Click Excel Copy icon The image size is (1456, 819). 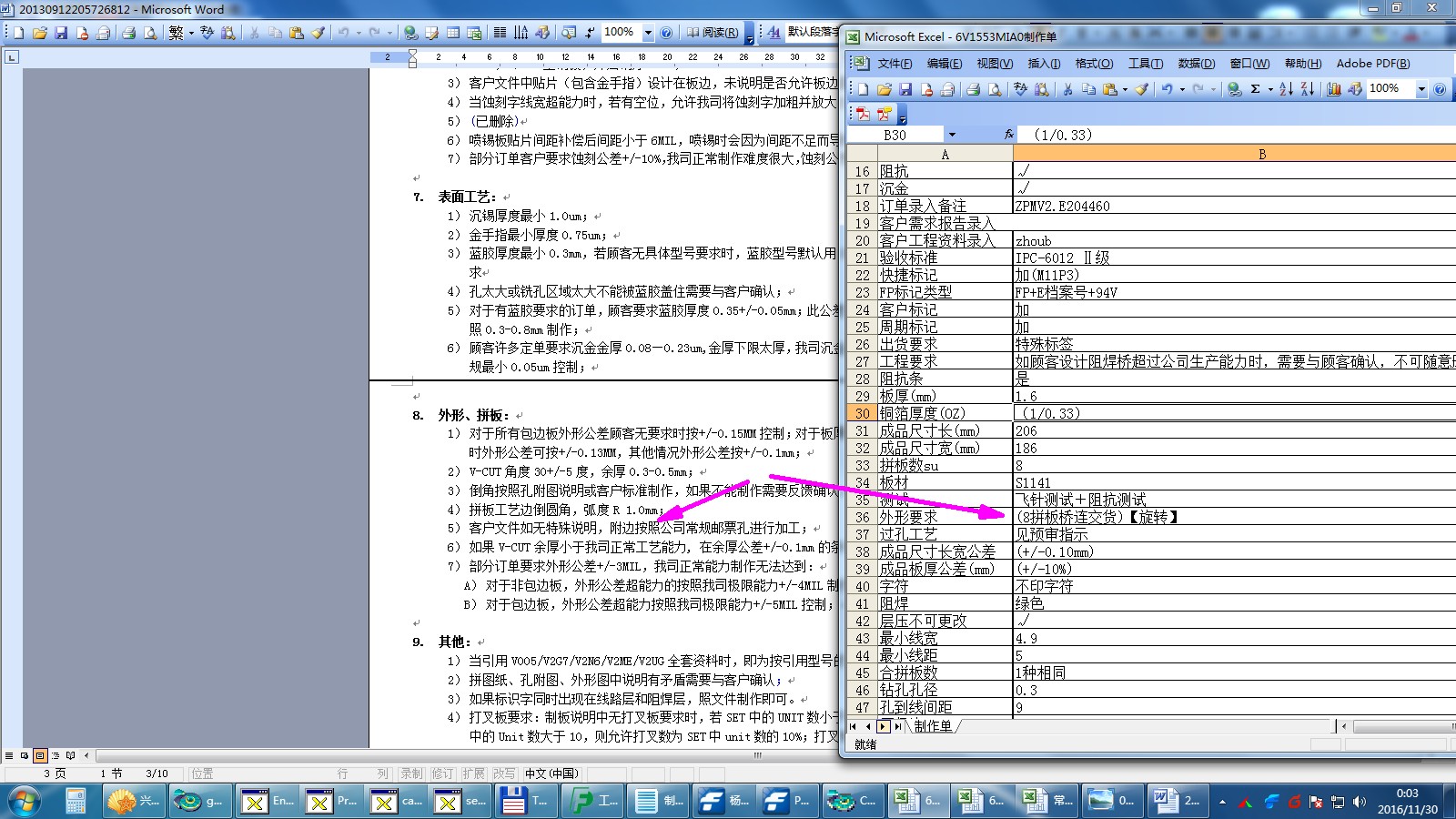1088,89
